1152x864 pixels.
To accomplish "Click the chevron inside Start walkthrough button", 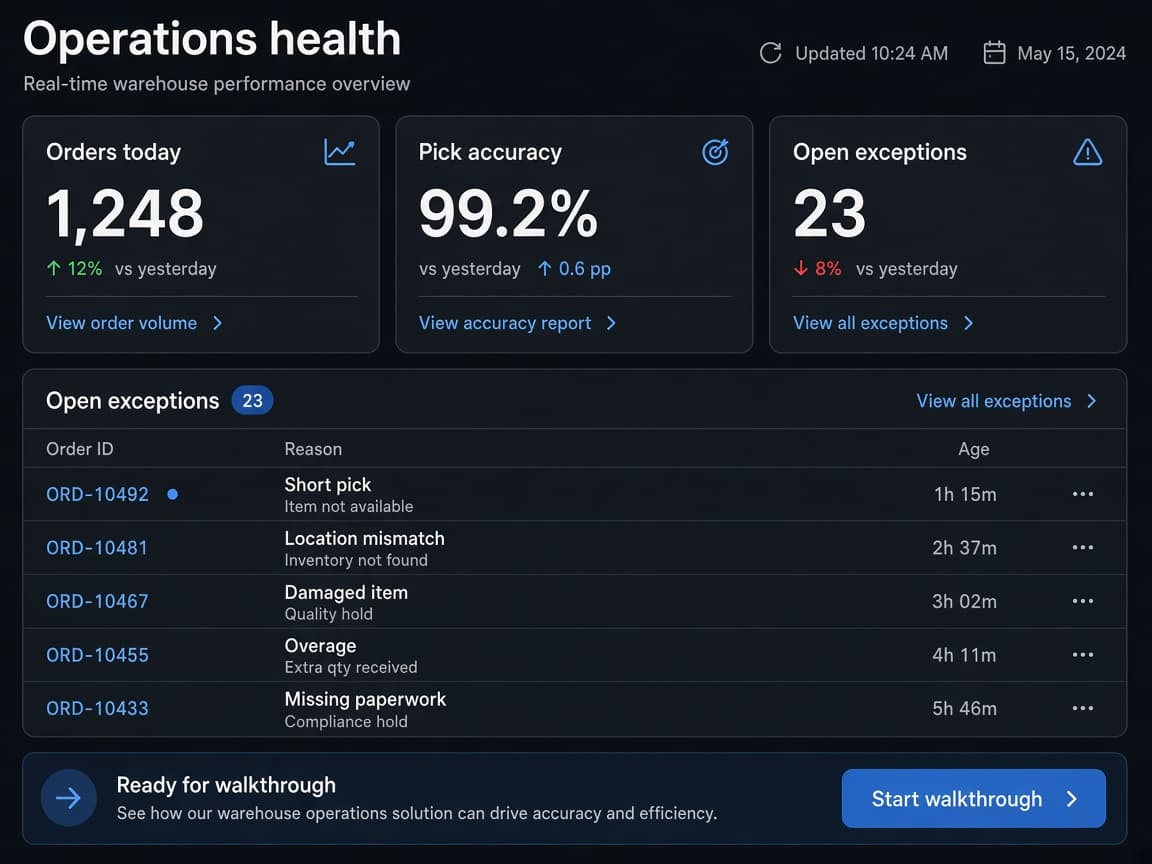I will [1072, 799].
